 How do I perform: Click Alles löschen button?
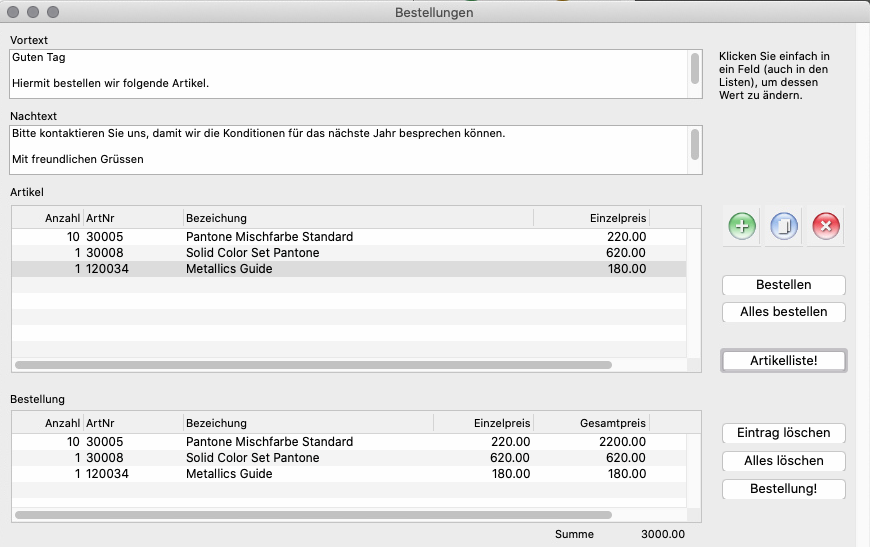pyautogui.click(x=783, y=461)
